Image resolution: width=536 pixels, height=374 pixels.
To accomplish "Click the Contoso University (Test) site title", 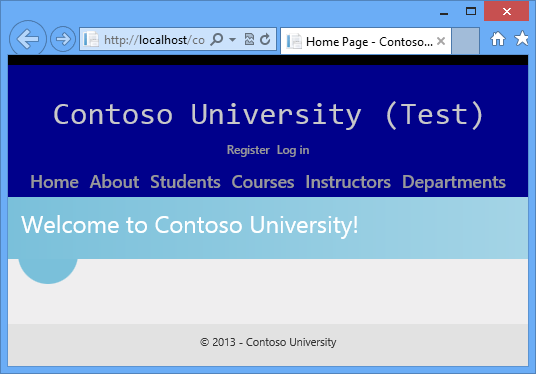I will click(268, 115).
